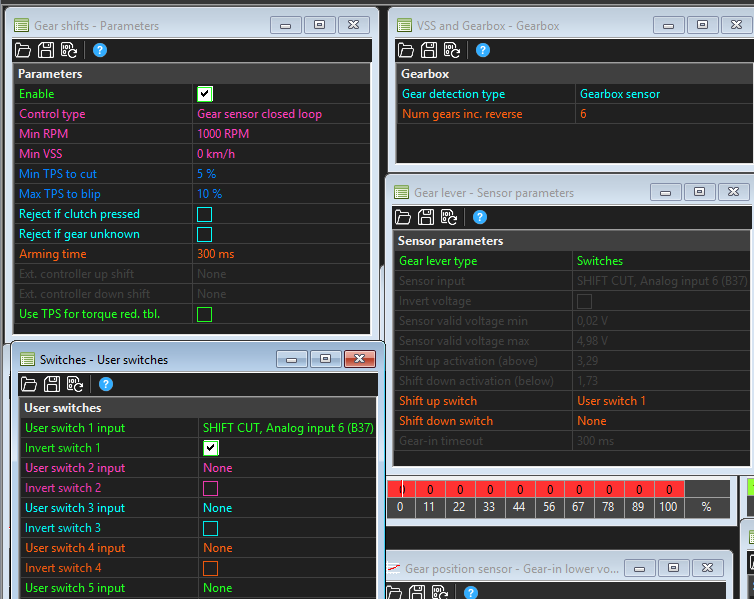Click Sensor valid voltage min 0,02 V

point(661,321)
